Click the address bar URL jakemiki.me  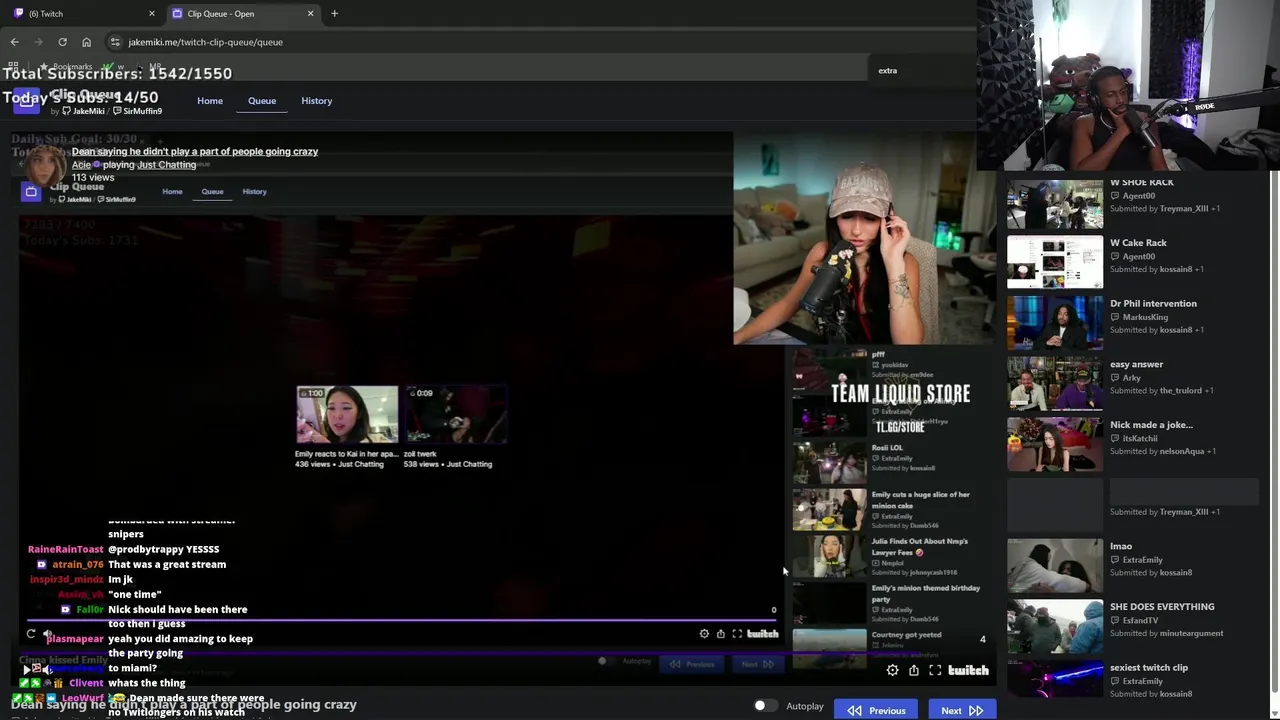pos(205,42)
